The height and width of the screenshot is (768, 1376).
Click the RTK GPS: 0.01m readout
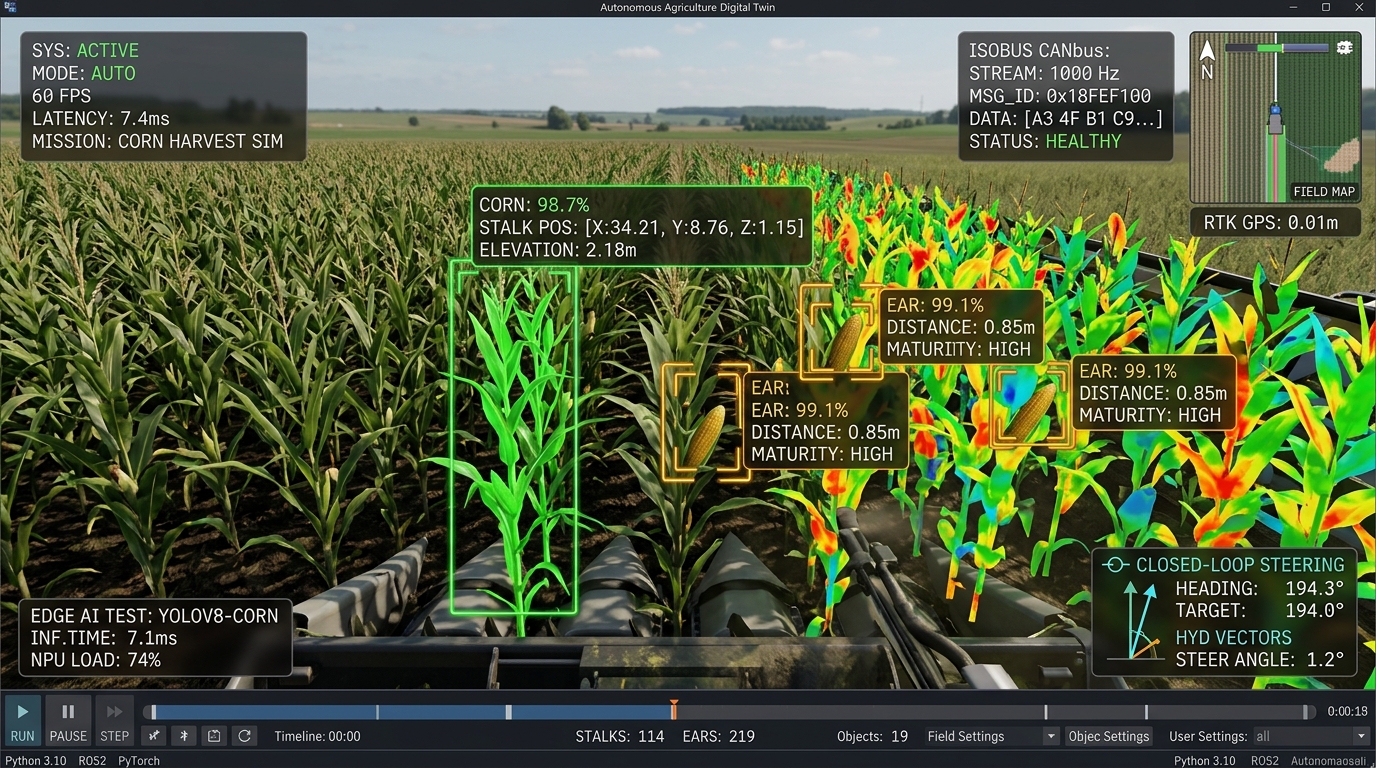click(x=1275, y=222)
